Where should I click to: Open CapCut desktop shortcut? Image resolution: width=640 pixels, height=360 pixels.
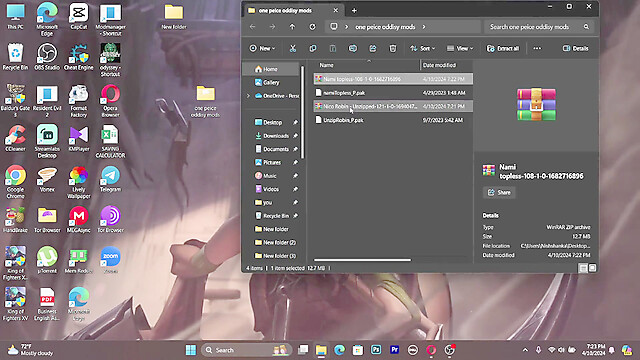[79, 17]
